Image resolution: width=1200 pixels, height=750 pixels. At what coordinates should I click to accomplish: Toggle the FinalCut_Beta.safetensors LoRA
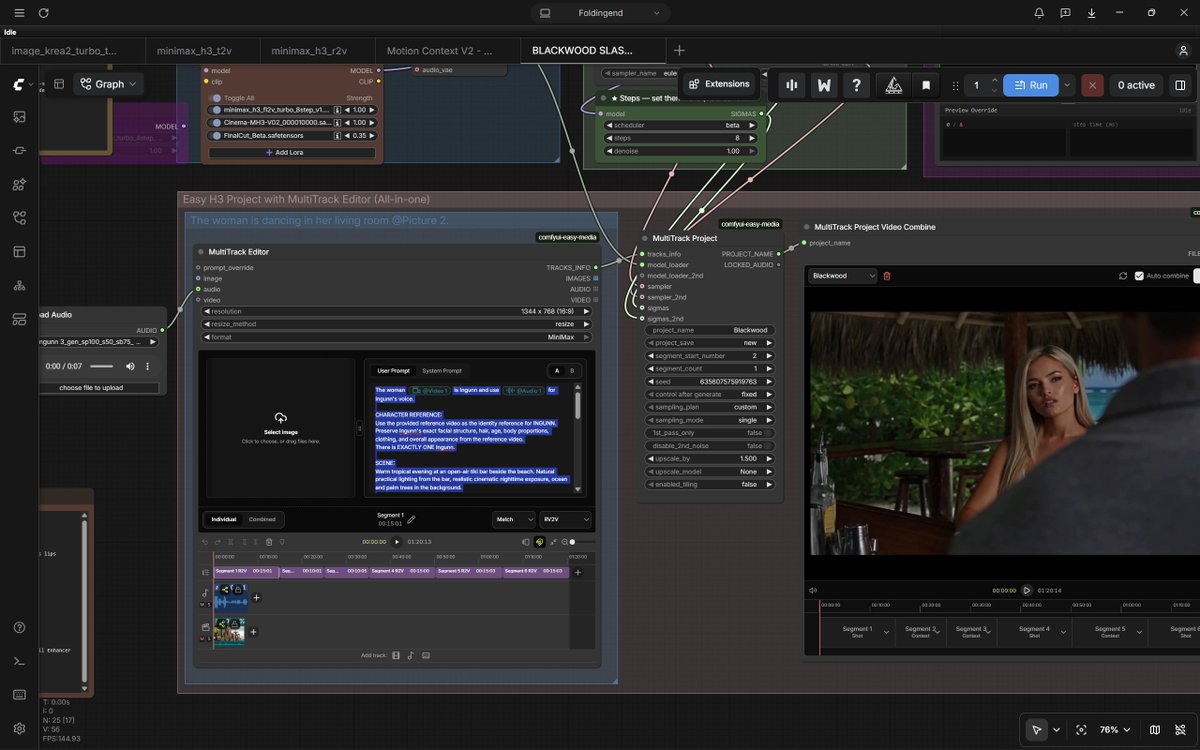[x=217, y=135]
